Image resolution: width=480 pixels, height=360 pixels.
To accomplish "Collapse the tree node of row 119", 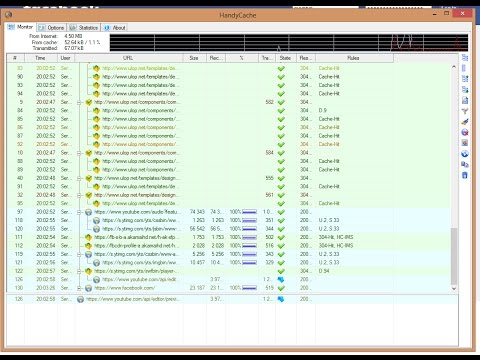I will pyautogui.click(x=79, y=254).
